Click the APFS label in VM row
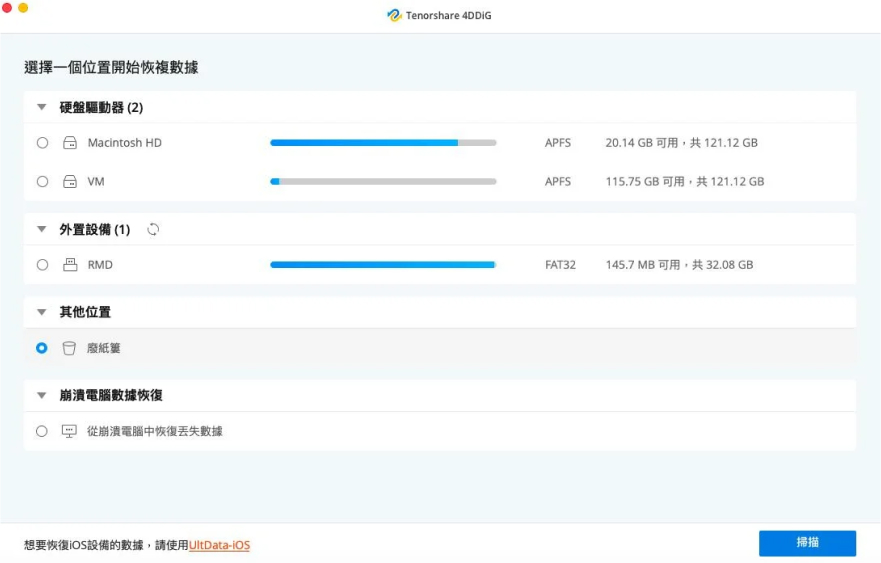 click(558, 181)
